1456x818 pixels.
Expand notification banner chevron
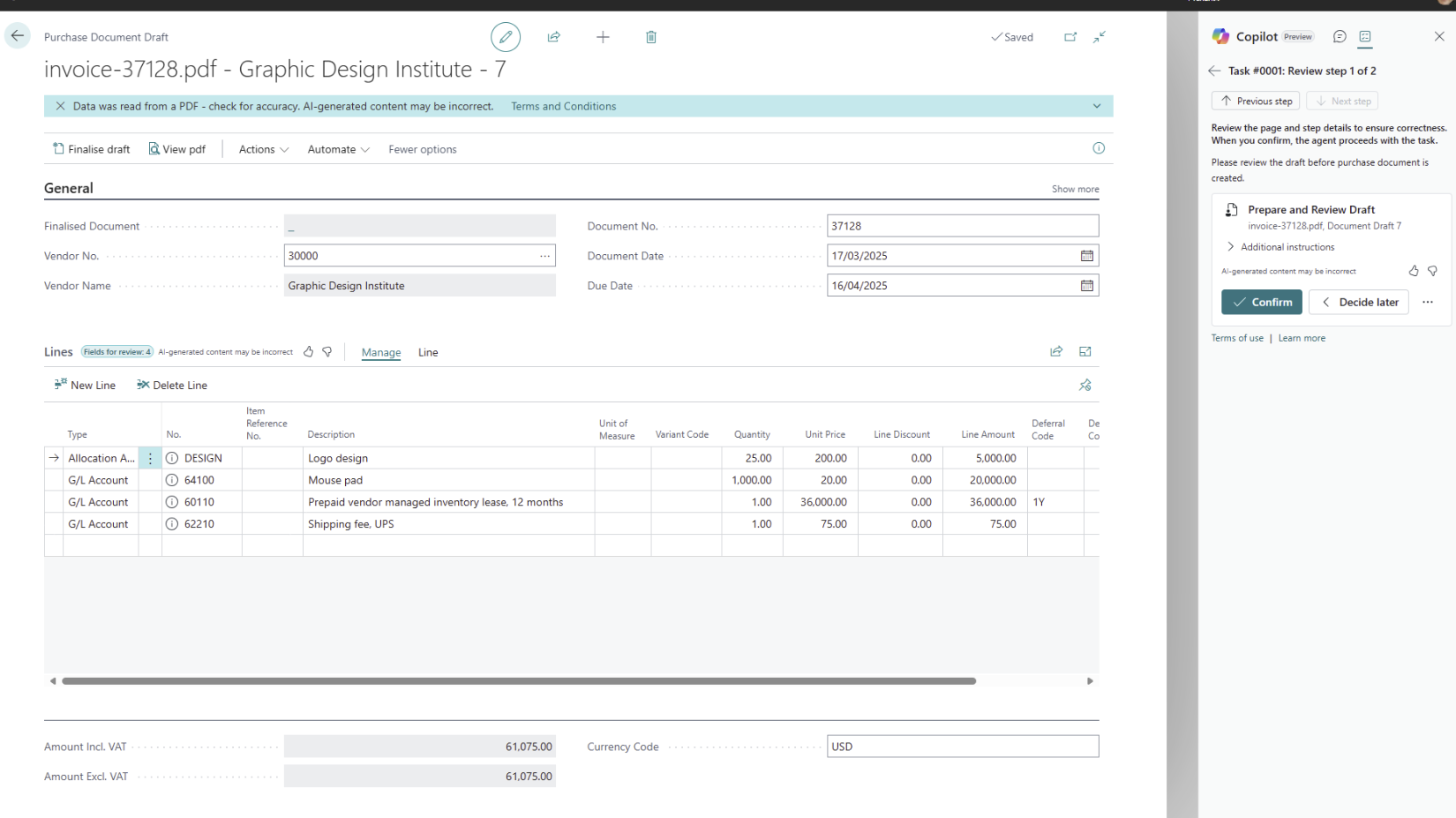[x=1097, y=106]
